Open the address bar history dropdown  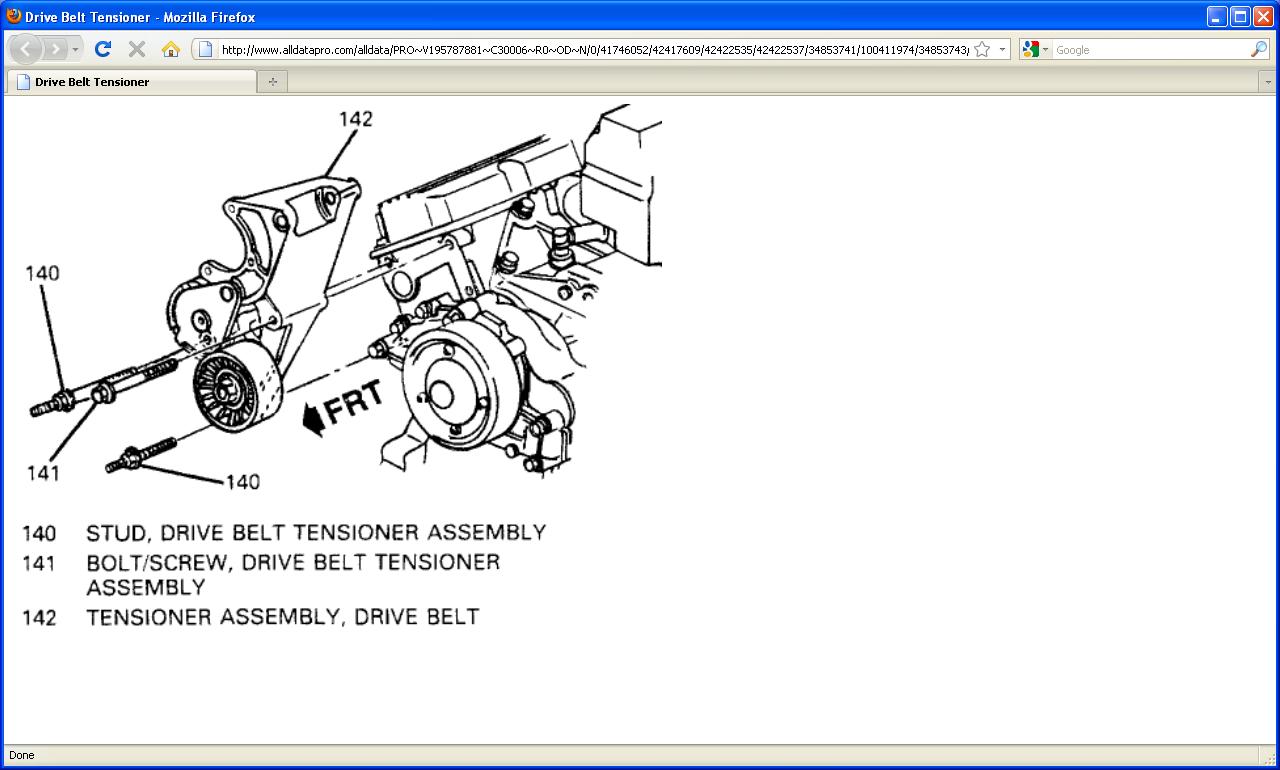point(1002,49)
